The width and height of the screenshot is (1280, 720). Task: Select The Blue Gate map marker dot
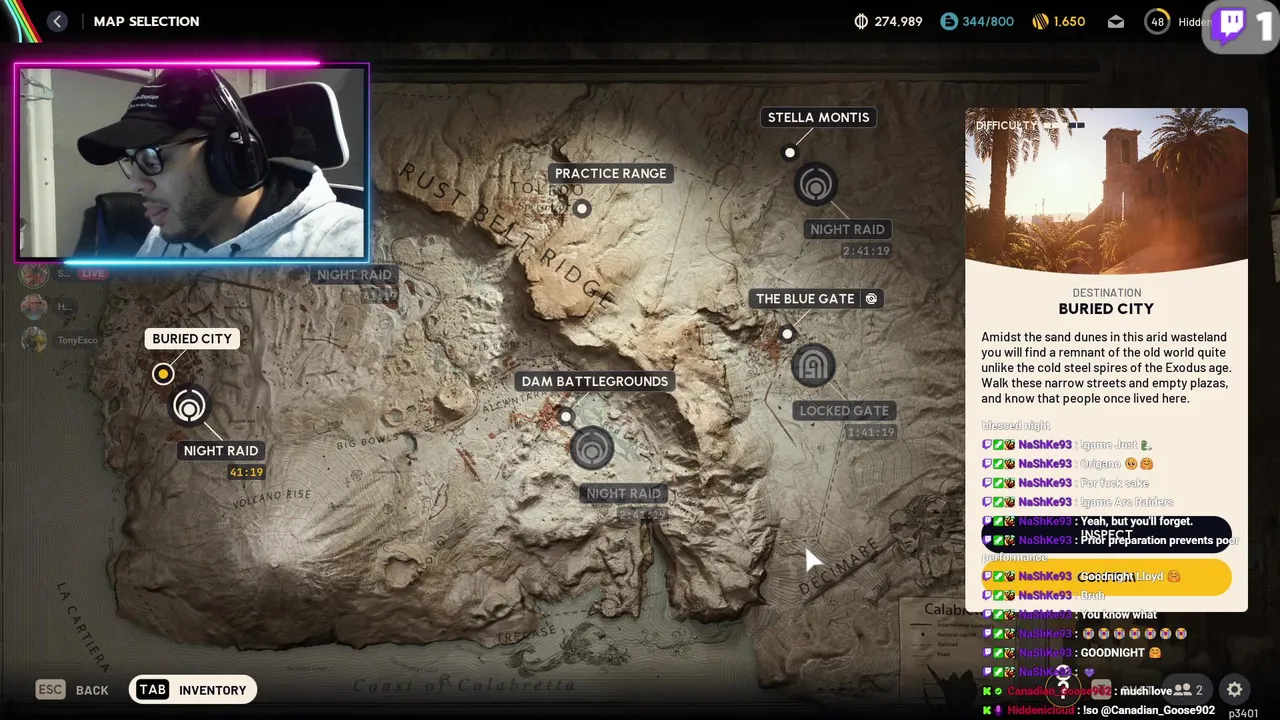(787, 334)
